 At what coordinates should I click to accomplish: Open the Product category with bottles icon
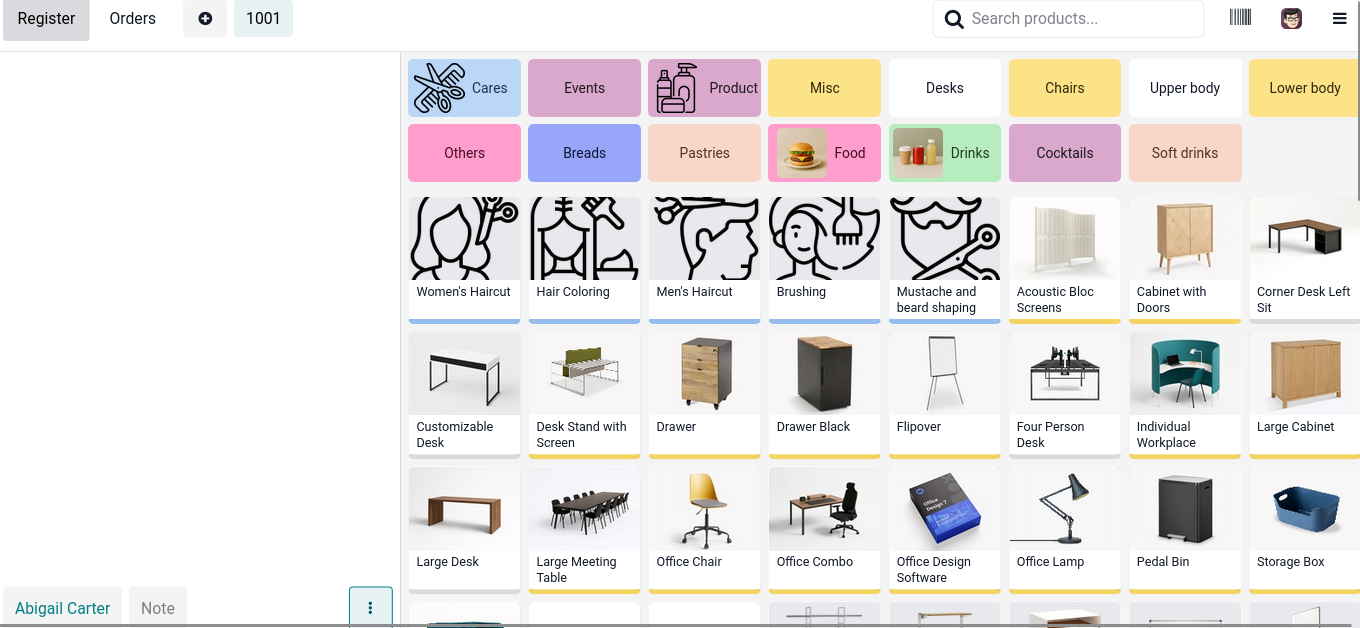[704, 88]
